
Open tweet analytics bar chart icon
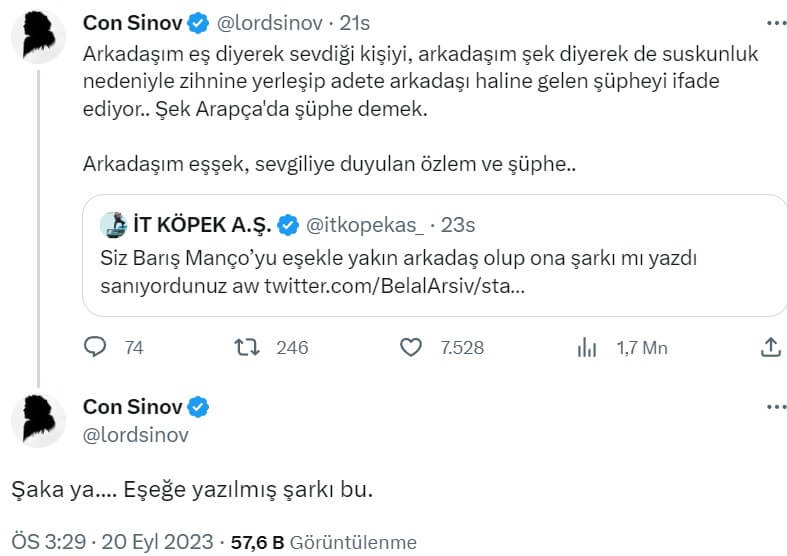587,348
